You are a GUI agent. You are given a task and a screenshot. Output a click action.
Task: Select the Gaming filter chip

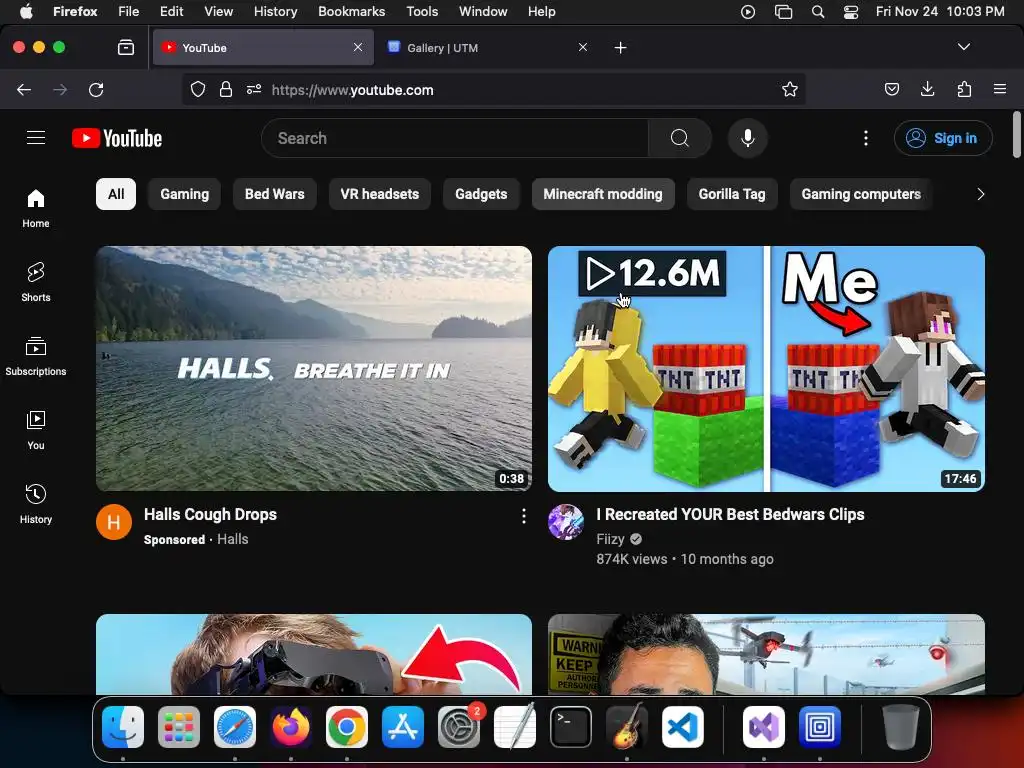tap(185, 194)
